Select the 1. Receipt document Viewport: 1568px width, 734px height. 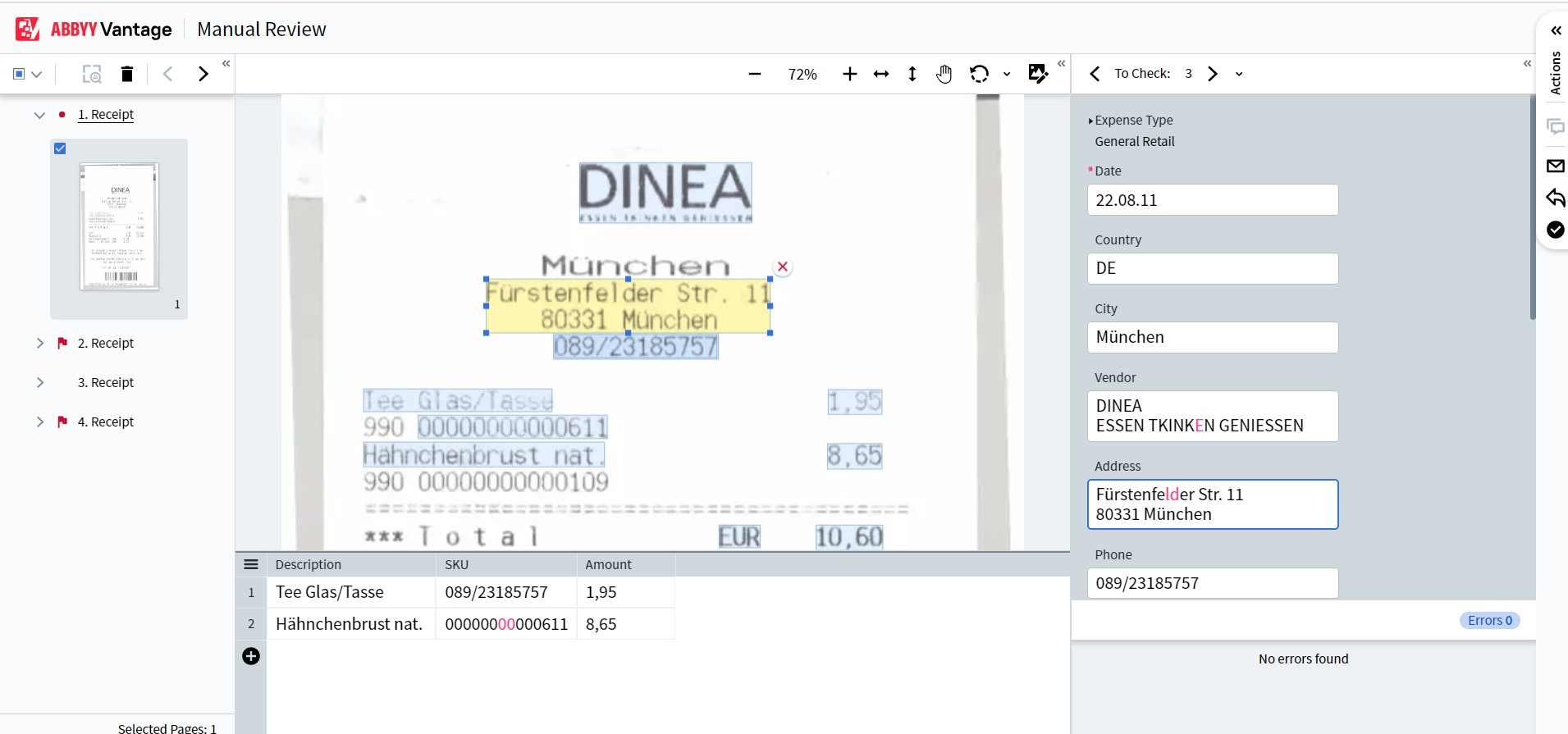(106, 115)
